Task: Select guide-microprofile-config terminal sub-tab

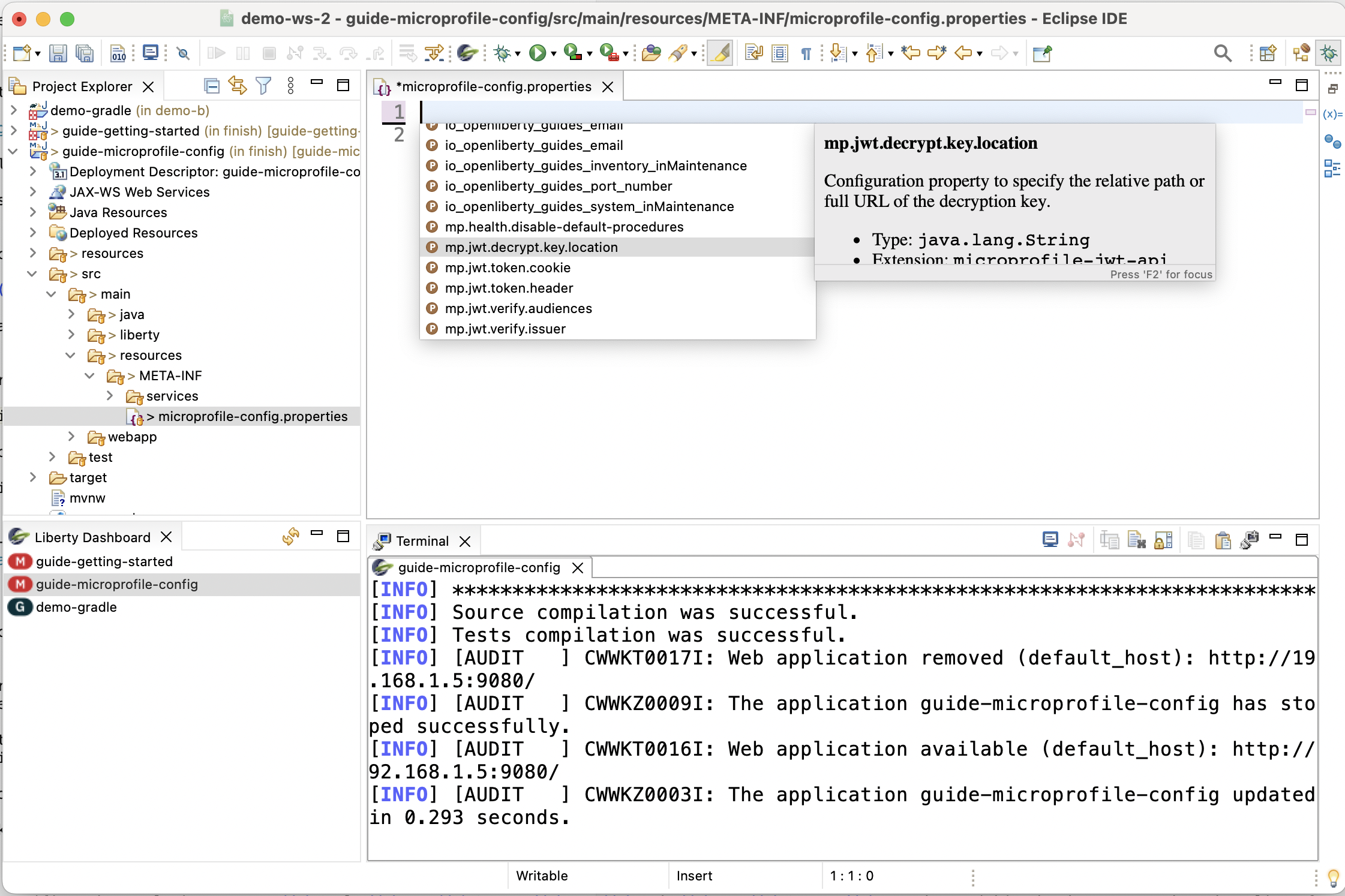Action: pyautogui.click(x=479, y=567)
